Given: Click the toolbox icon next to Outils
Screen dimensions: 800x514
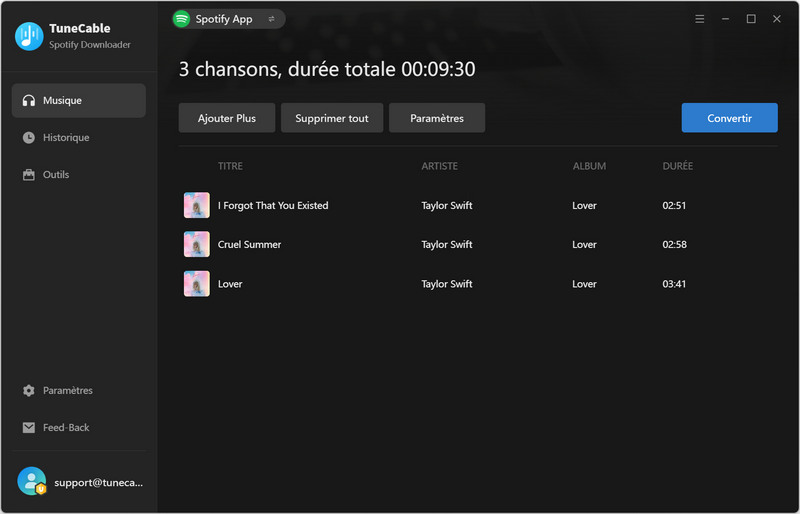Looking at the screenshot, I should (x=29, y=175).
